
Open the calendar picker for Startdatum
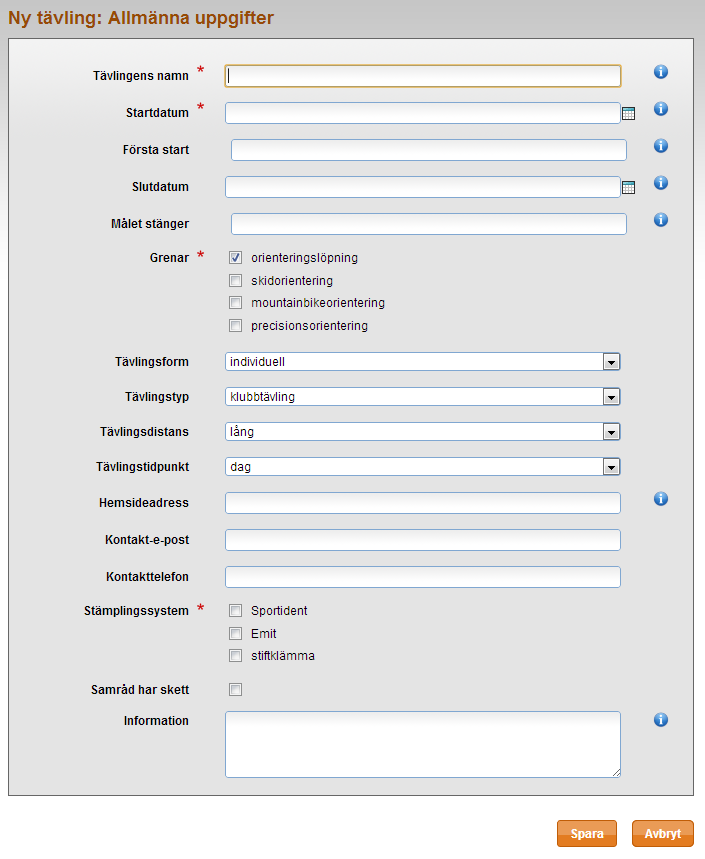pyautogui.click(x=628, y=113)
